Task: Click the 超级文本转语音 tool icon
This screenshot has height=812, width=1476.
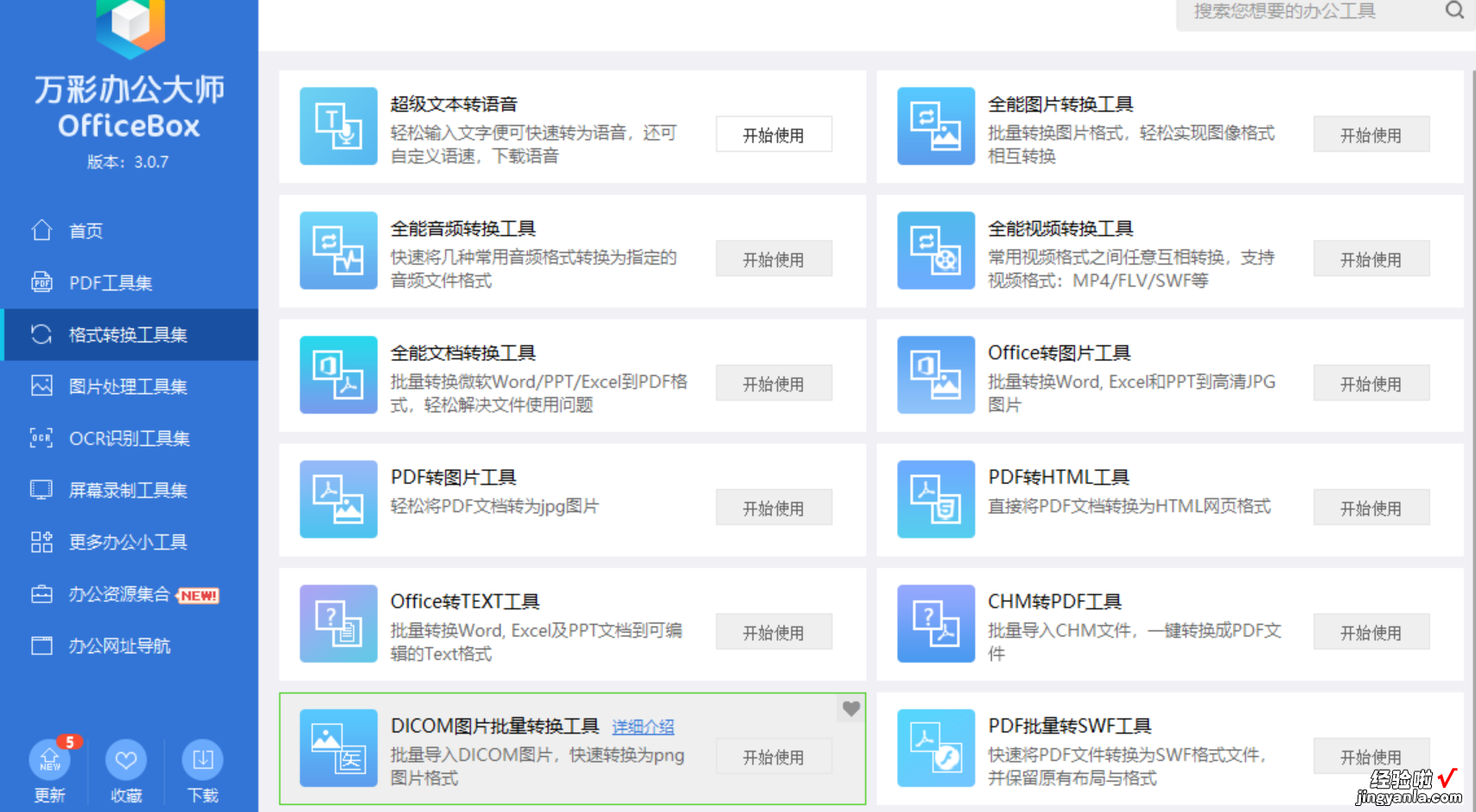Action: (x=339, y=126)
